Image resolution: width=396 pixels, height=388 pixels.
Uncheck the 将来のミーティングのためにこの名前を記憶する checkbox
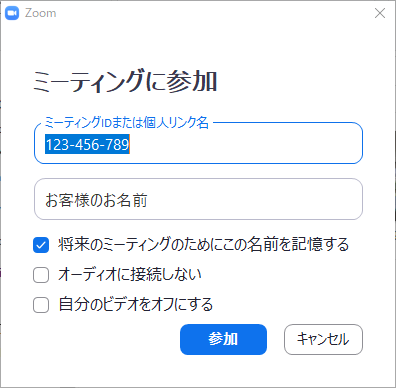point(41,245)
